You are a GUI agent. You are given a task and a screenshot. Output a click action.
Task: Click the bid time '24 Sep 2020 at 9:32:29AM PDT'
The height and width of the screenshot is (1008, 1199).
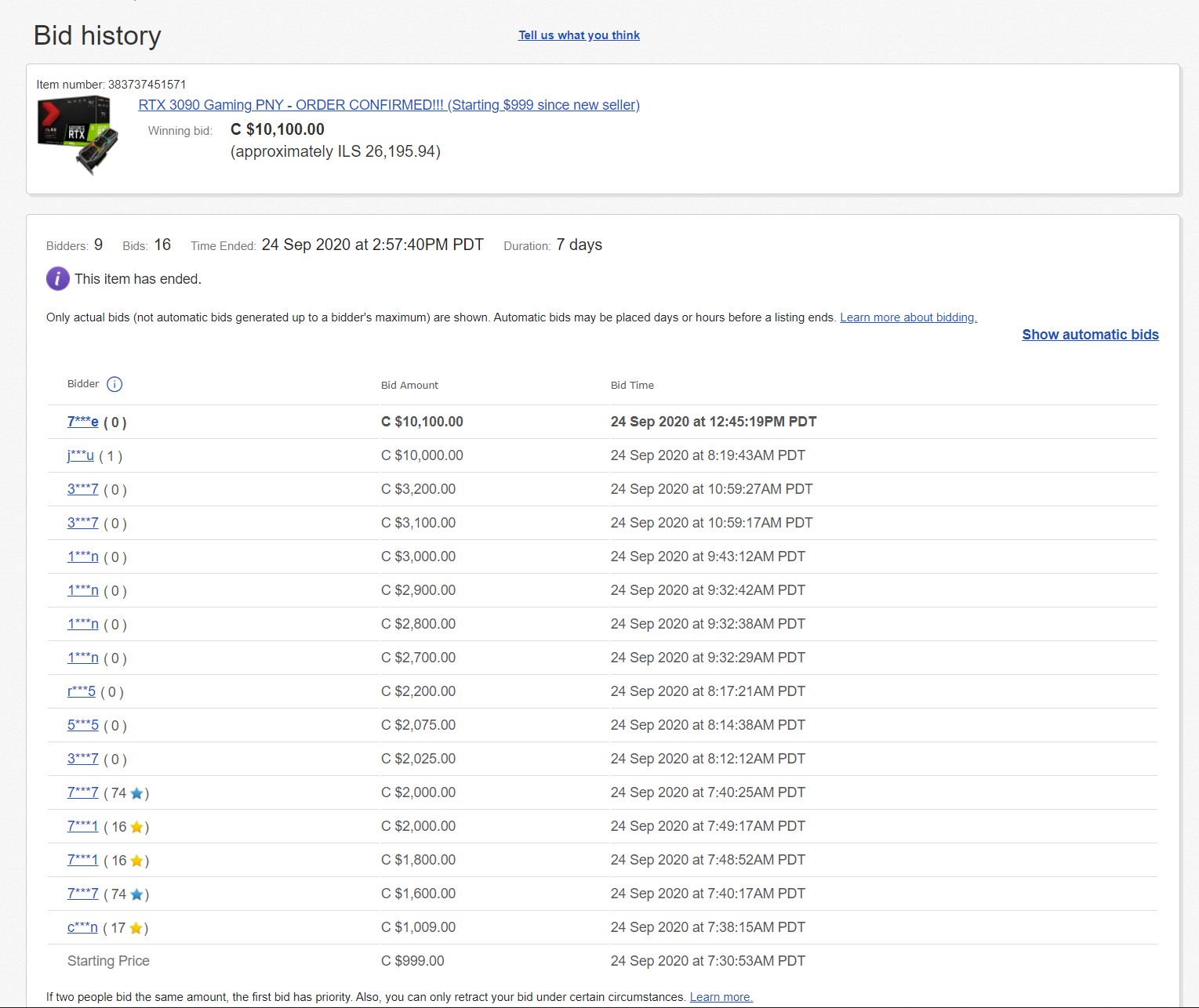(x=708, y=658)
